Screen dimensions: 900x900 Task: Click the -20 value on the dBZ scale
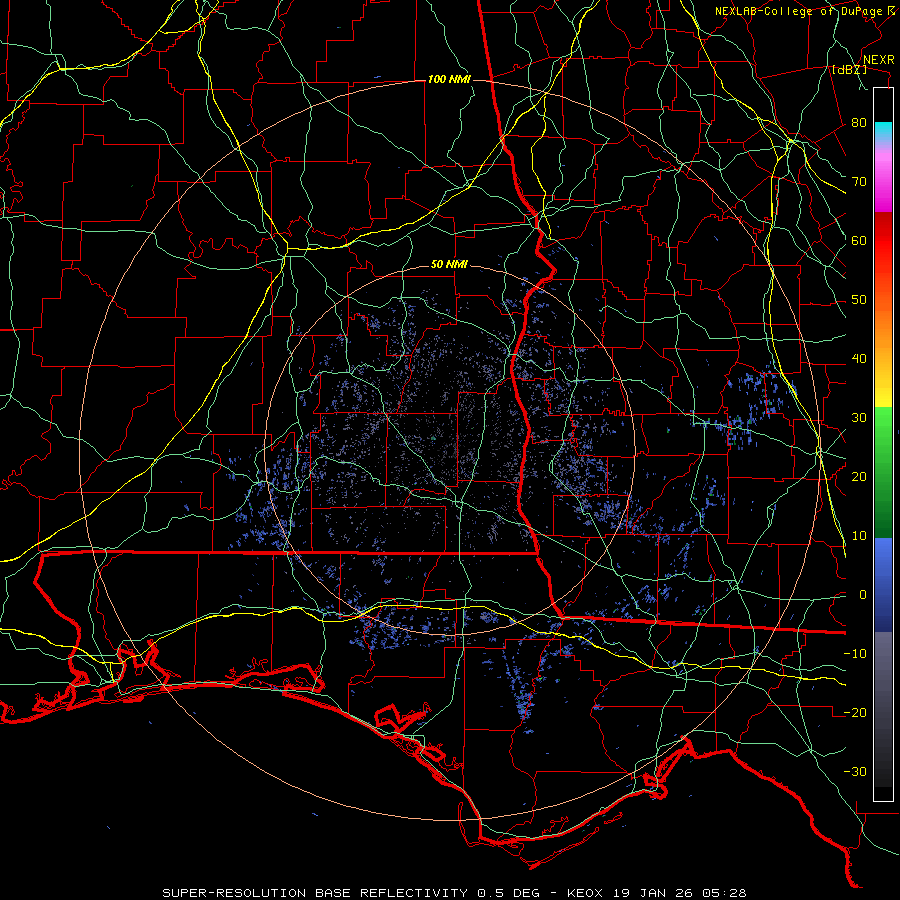[855, 712]
